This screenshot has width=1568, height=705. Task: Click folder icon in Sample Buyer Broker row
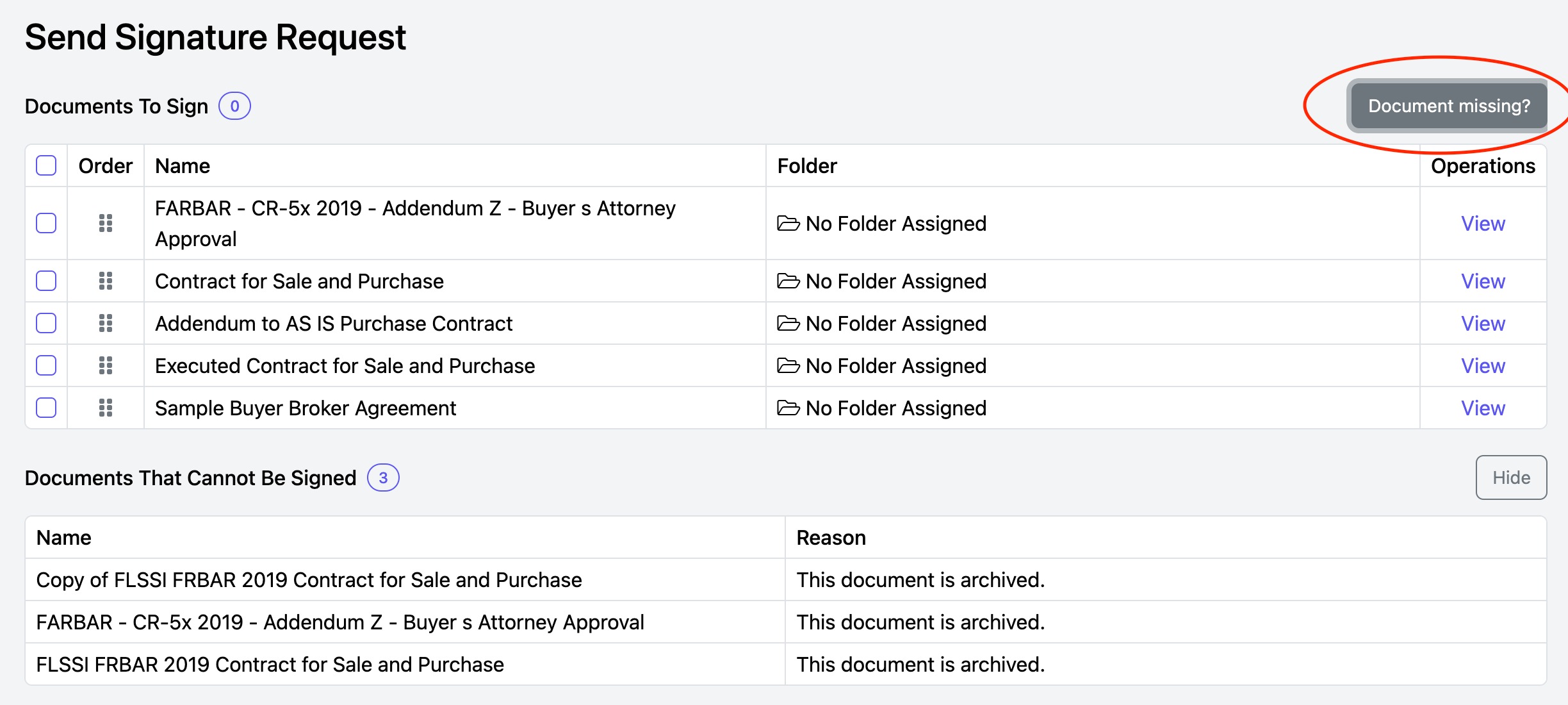click(x=788, y=408)
